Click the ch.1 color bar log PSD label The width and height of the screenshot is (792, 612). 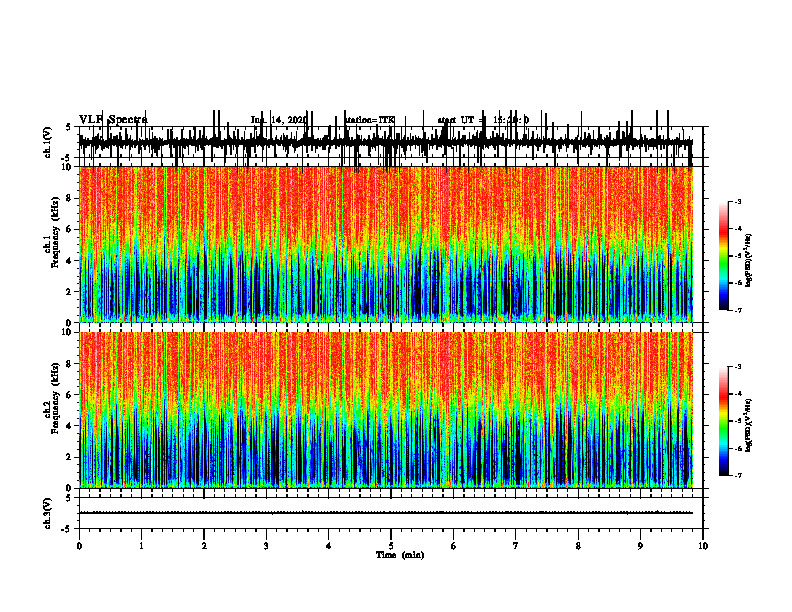point(749,261)
